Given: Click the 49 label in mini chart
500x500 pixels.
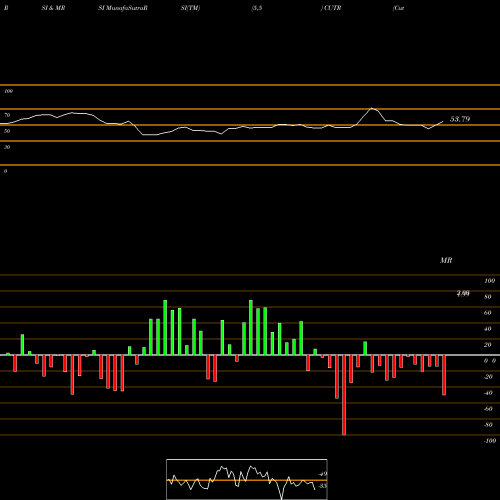Looking at the screenshot, I should [x=323, y=474].
